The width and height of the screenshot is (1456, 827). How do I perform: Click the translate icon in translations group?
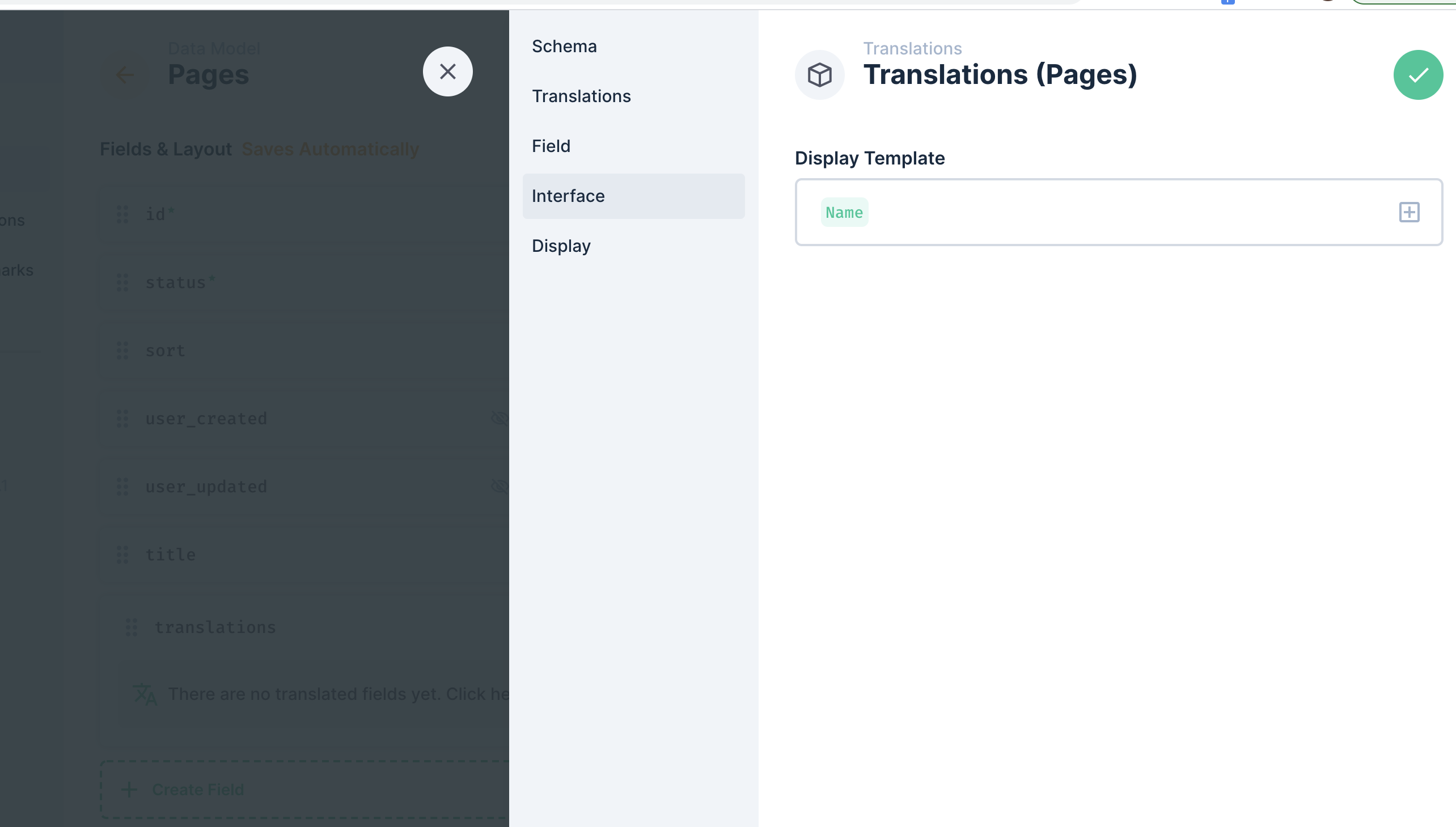coord(145,694)
